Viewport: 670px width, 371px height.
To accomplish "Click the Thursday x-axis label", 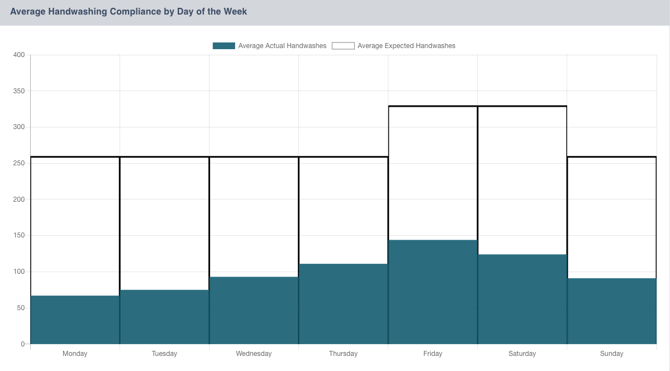I will pyautogui.click(x=343, y=353).
